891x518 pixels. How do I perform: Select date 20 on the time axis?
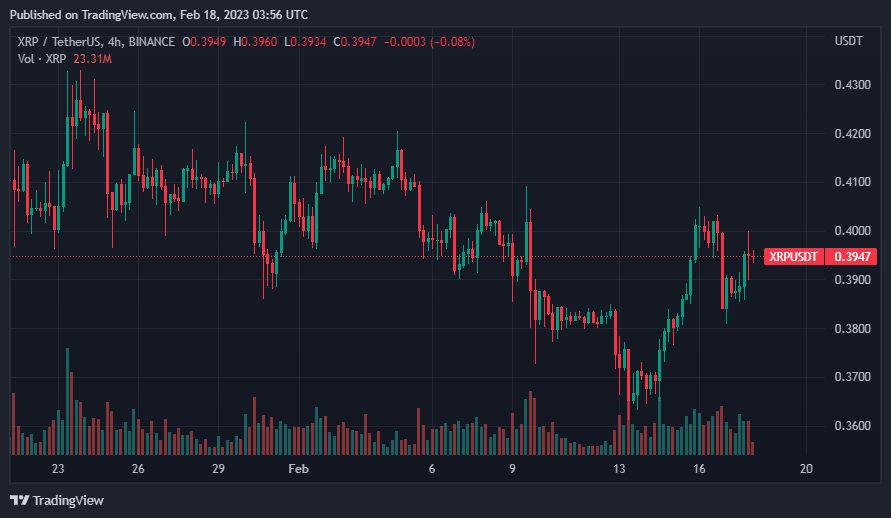(806, 469)
